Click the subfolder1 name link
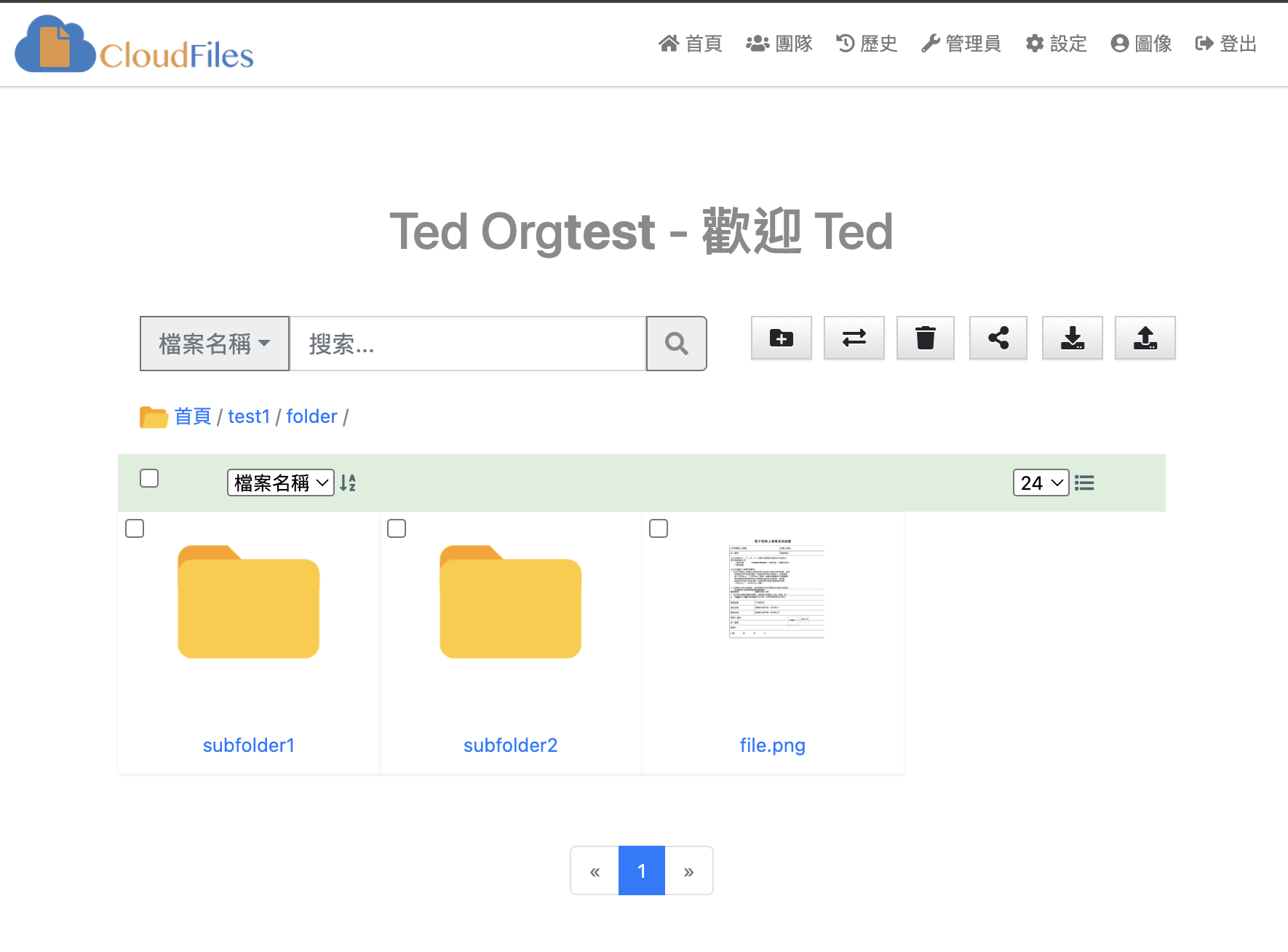Image resolution: width=1288 pixels, height=952 pixels. [x=249, y=745]
